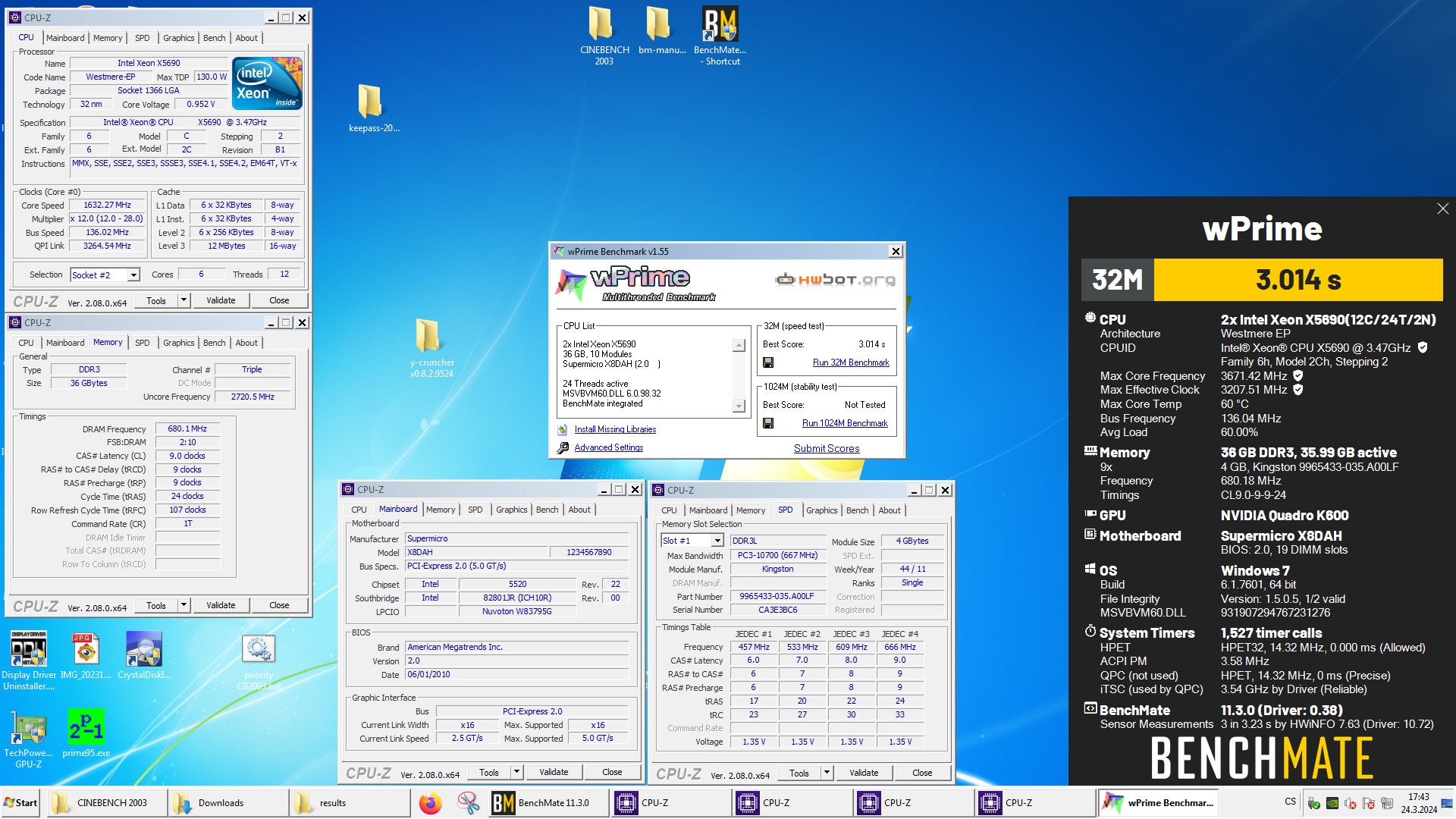
Task: Select the BenchMate shortcut desktop icon
Action: click(x=720, y=36)
